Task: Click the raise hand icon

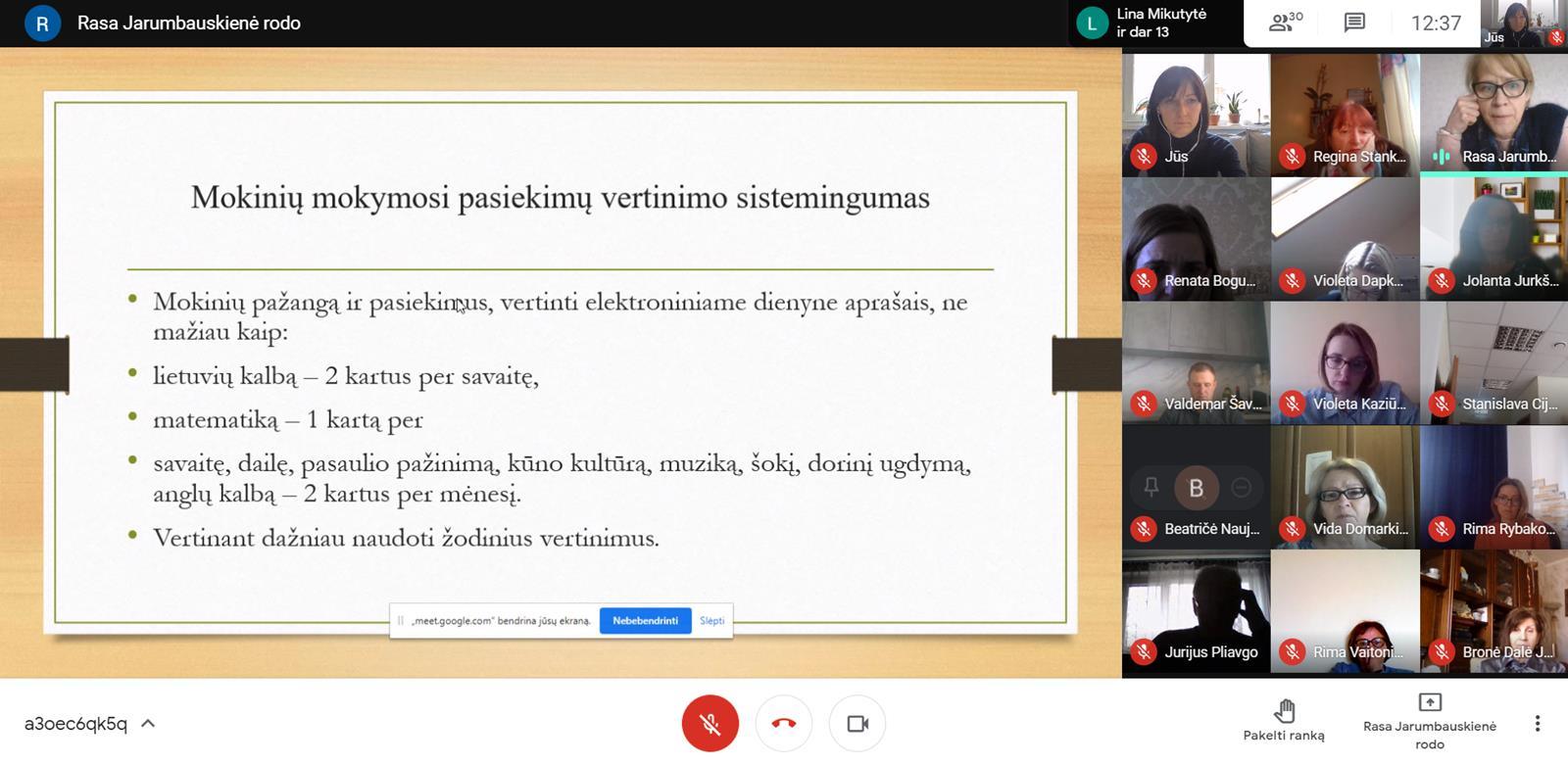Action: point(1284,710)
